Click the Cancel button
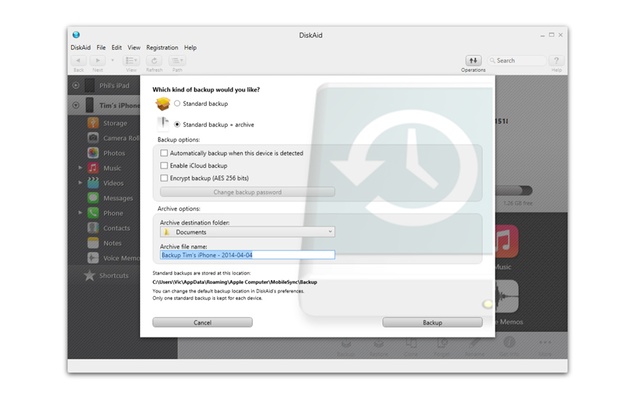The height and width of the screenshot is (400, 624). (x=202, y=322)
